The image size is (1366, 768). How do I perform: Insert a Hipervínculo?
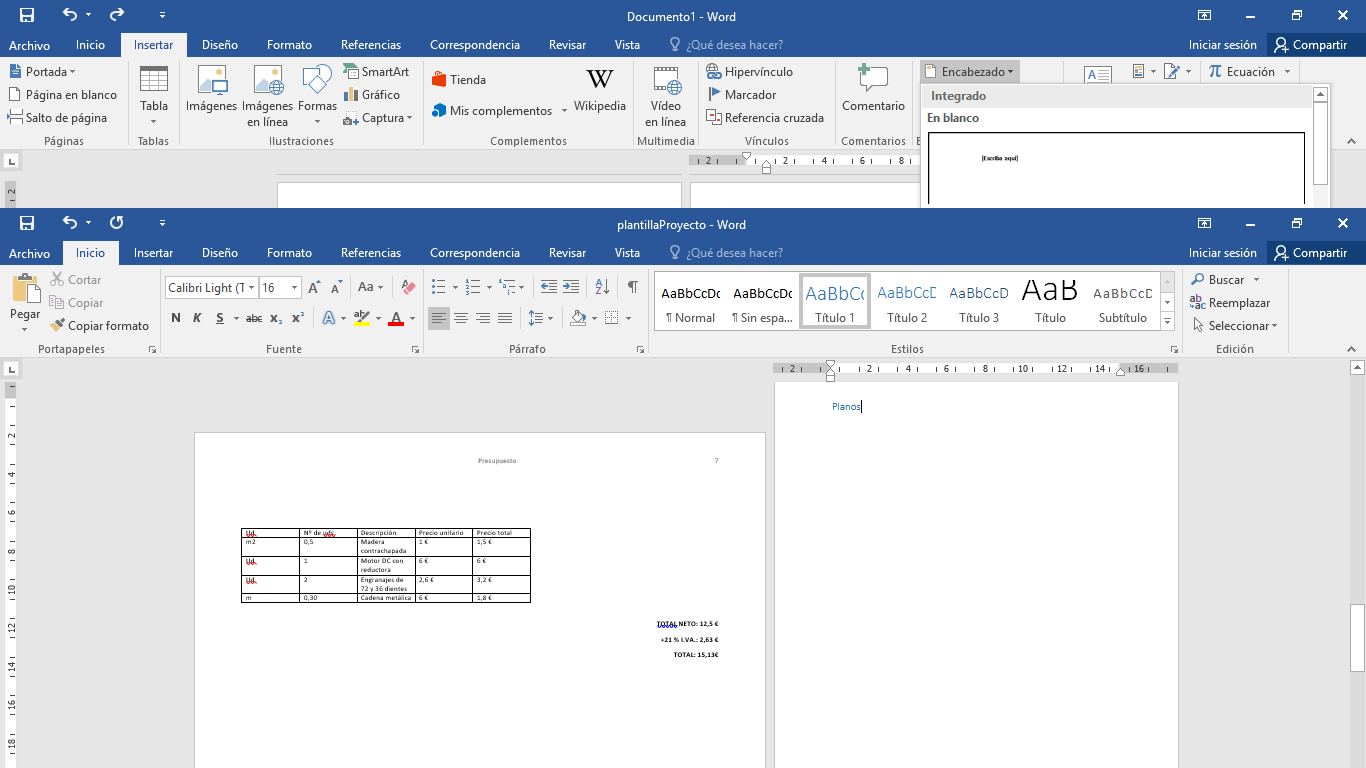click(x=750, y=72)
